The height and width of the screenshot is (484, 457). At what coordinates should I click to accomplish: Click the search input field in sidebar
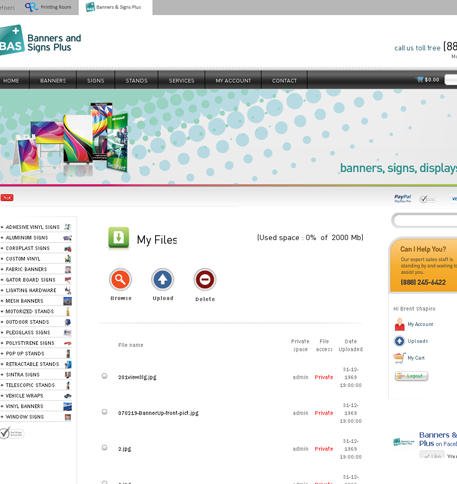425,220
